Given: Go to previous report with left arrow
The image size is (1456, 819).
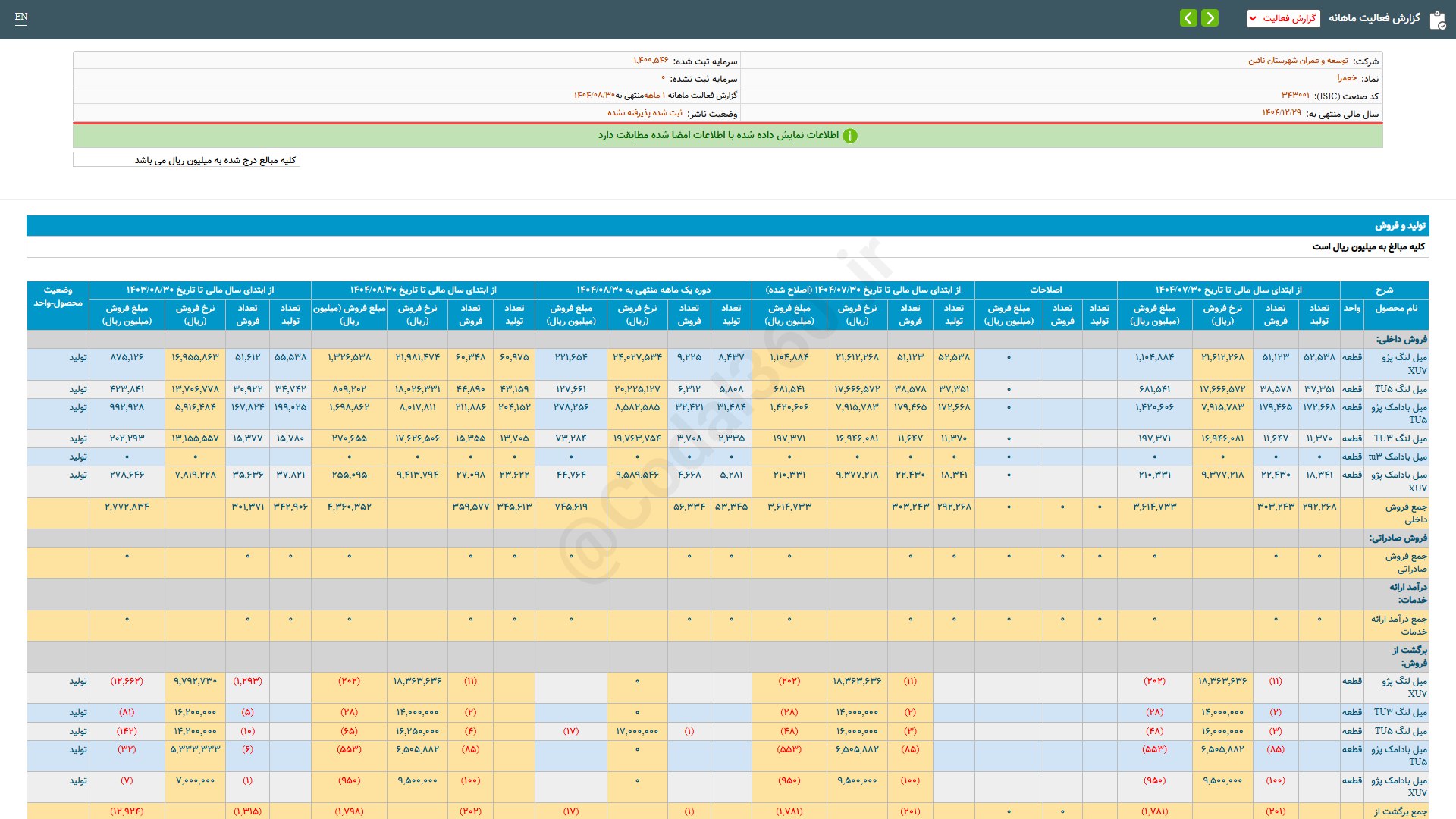Looking at the screenshot, I should 1188,18.
